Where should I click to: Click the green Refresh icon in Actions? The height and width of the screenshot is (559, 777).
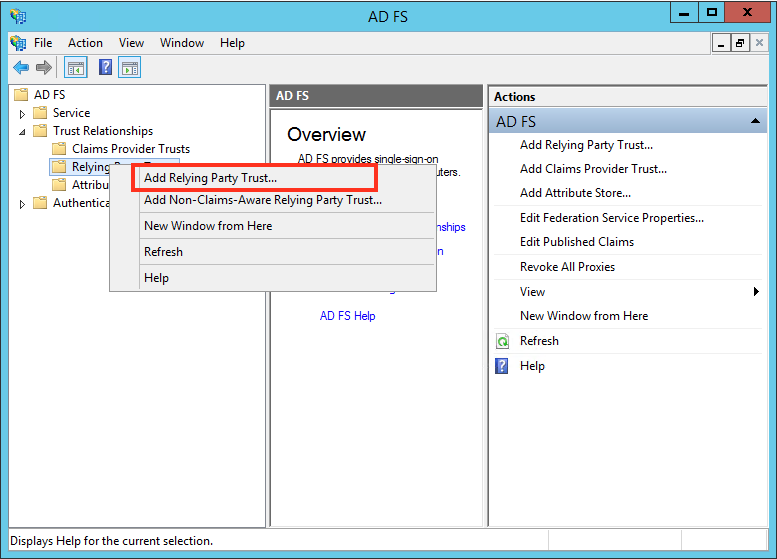(x=502, y=341)
